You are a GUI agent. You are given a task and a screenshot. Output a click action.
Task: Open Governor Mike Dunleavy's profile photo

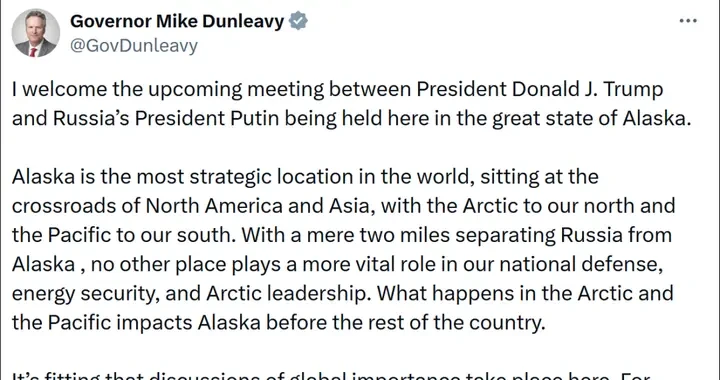(x=35, y=33)
